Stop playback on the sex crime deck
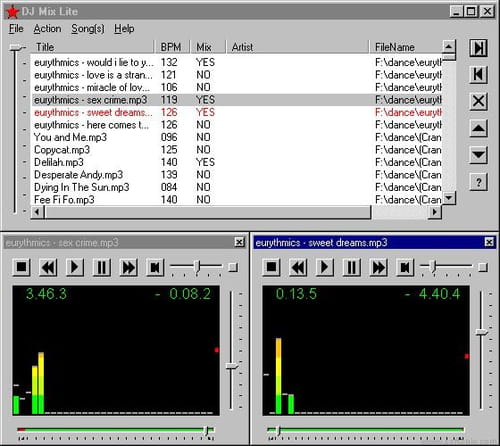Screen dimensions: 500x446 point(22,267)
